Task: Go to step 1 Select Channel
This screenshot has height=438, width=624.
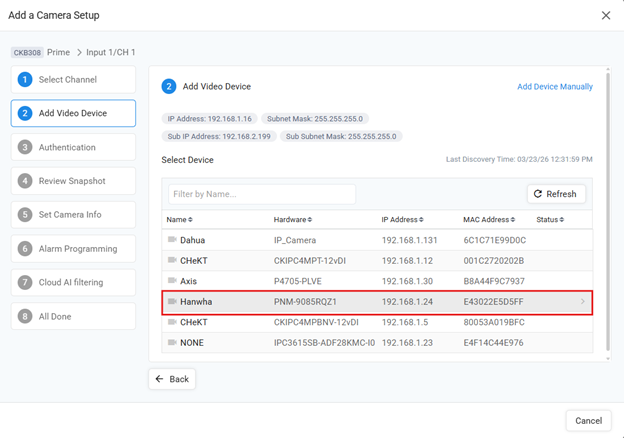Action: pos(73,80)
